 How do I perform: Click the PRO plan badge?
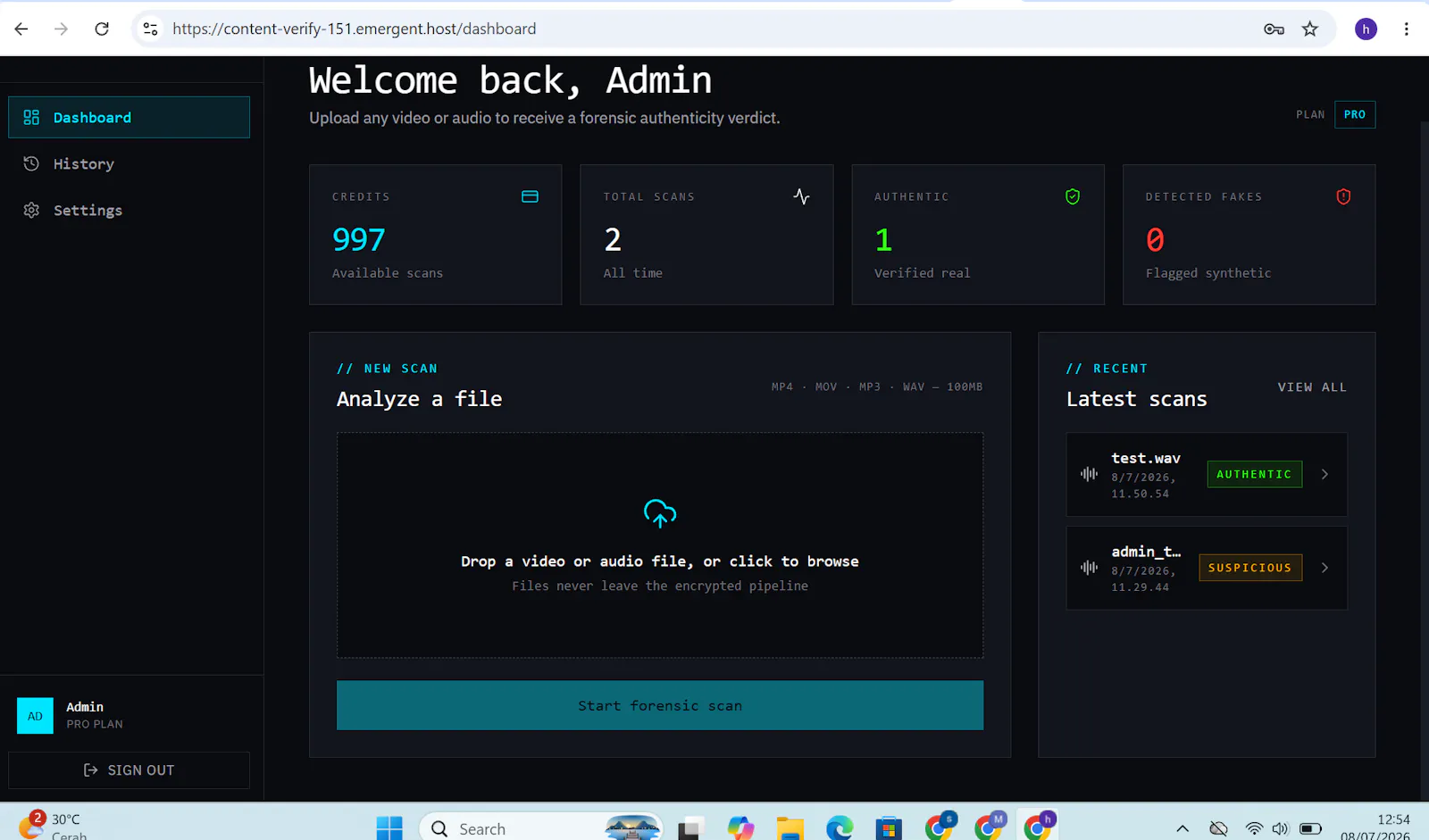point(1354,114)
